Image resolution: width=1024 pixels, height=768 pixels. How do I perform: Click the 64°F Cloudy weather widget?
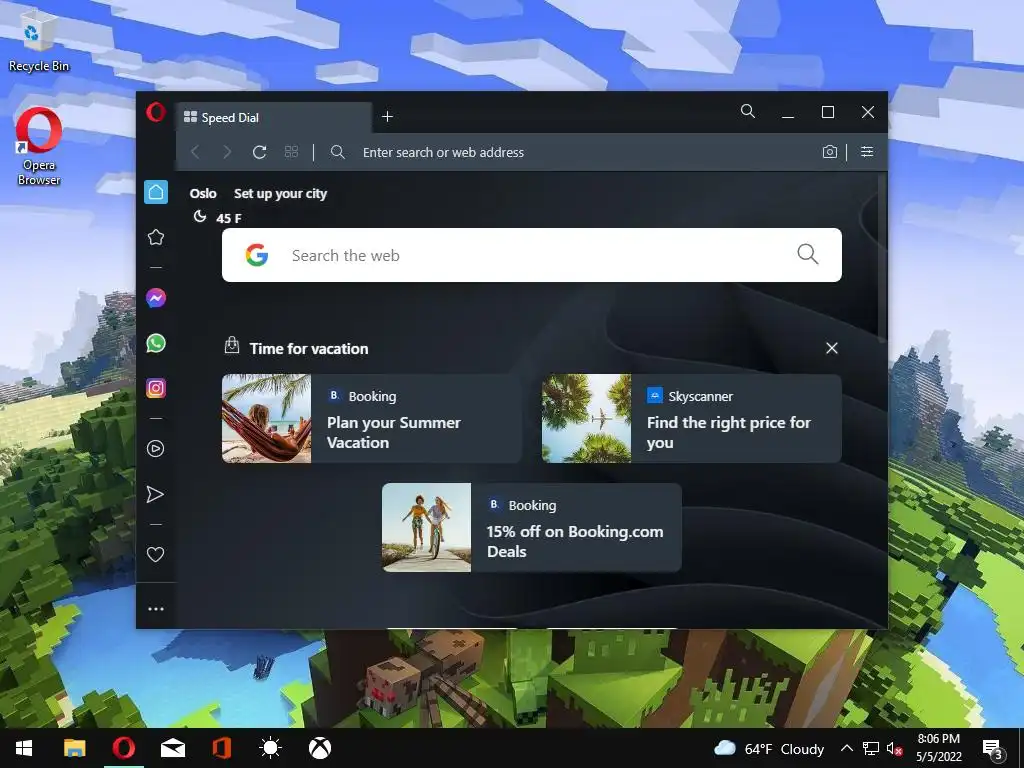769,749
